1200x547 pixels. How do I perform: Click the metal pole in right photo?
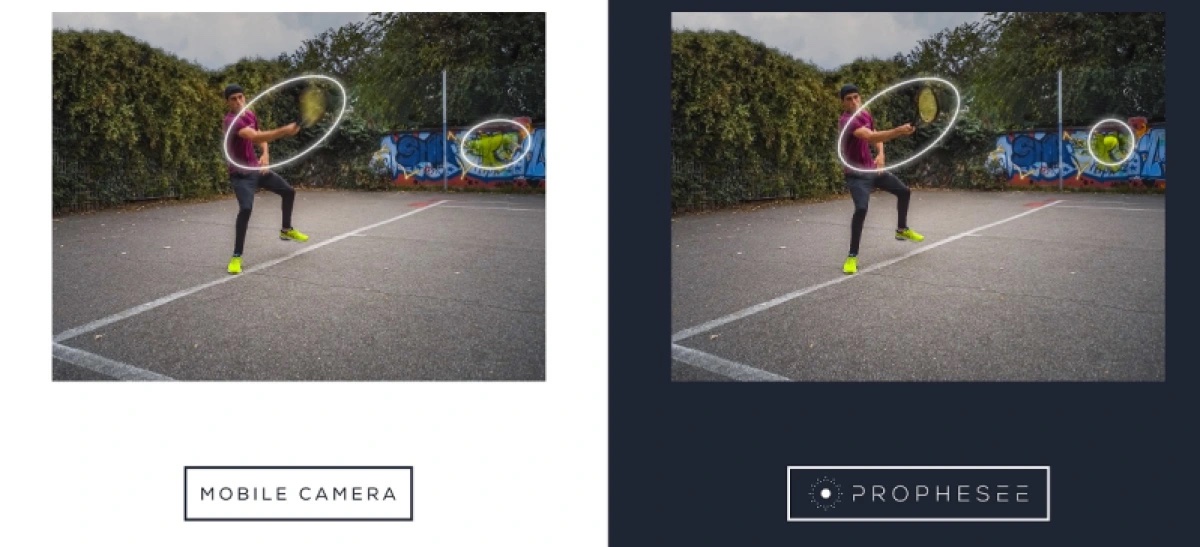[1060, 130]
